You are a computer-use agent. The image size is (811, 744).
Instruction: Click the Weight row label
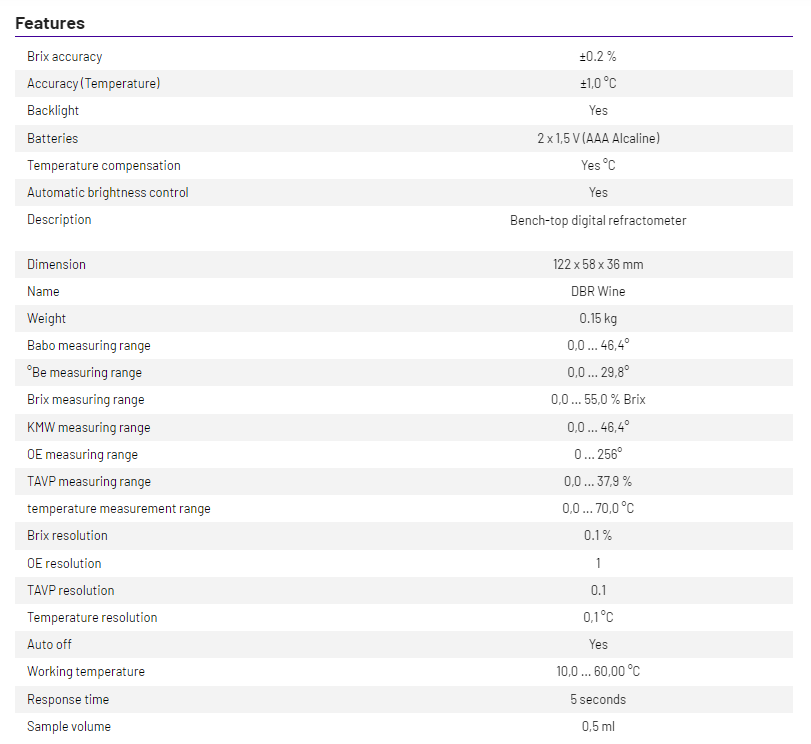tap(46, 319)
